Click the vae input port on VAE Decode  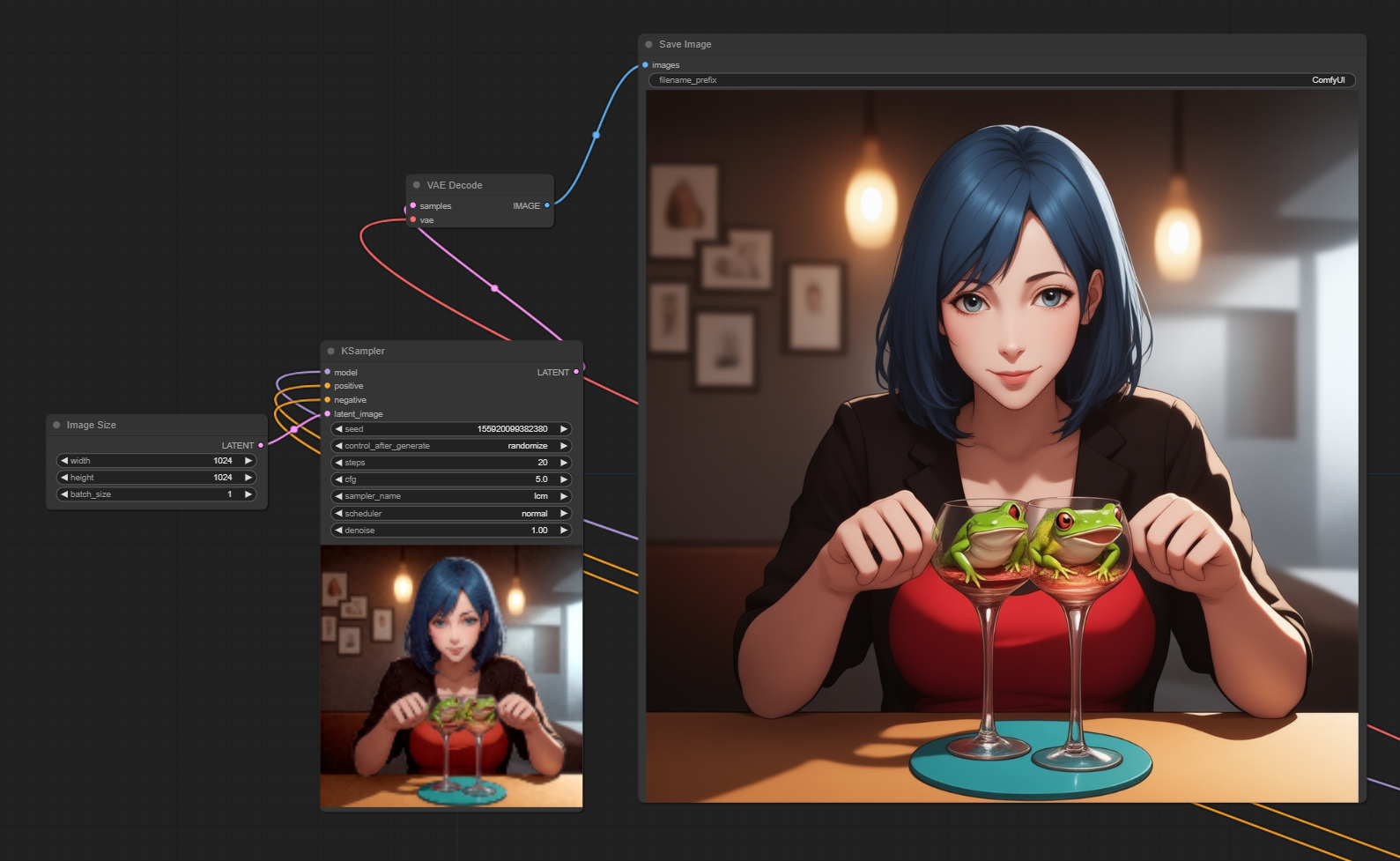pos(413,219)
